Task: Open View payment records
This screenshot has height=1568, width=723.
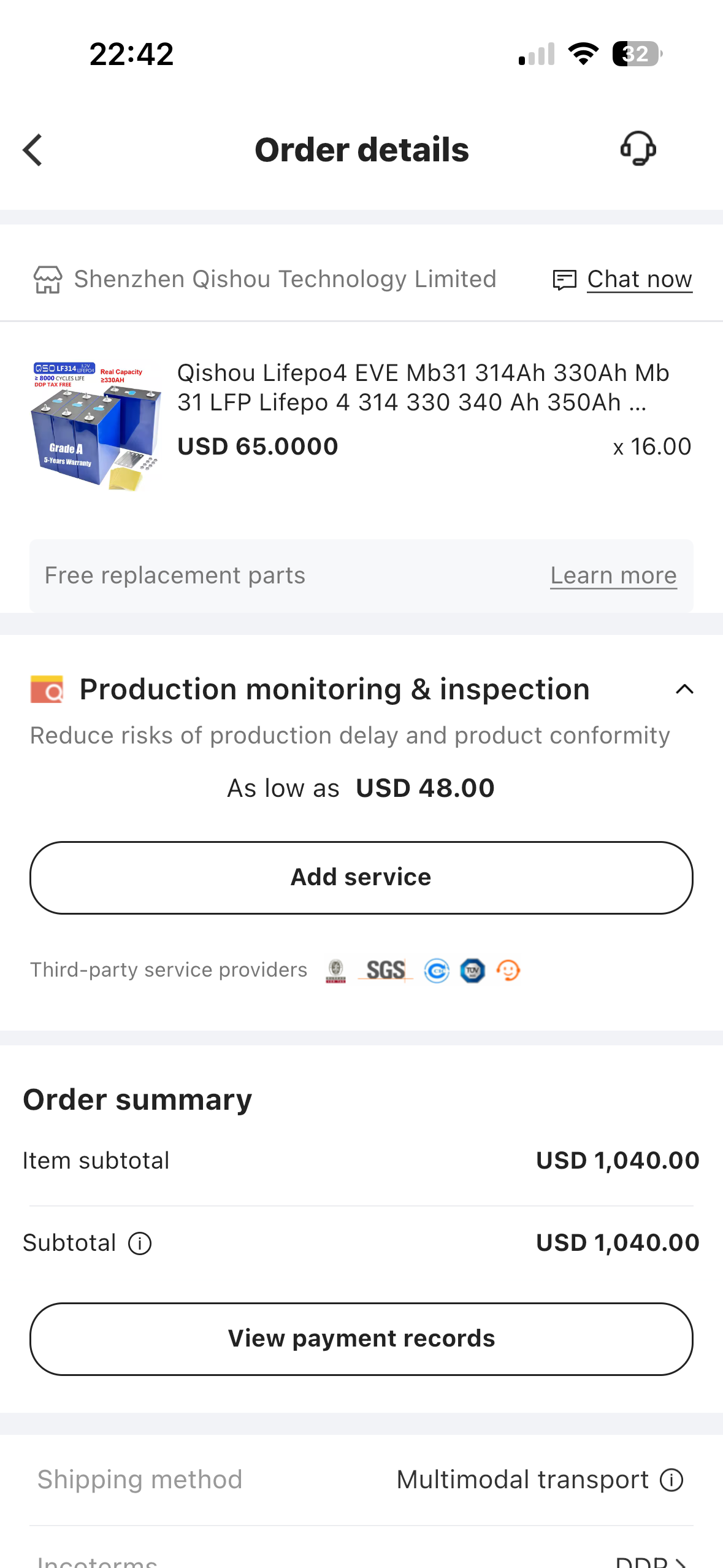Action: (x=361, y=1339)
